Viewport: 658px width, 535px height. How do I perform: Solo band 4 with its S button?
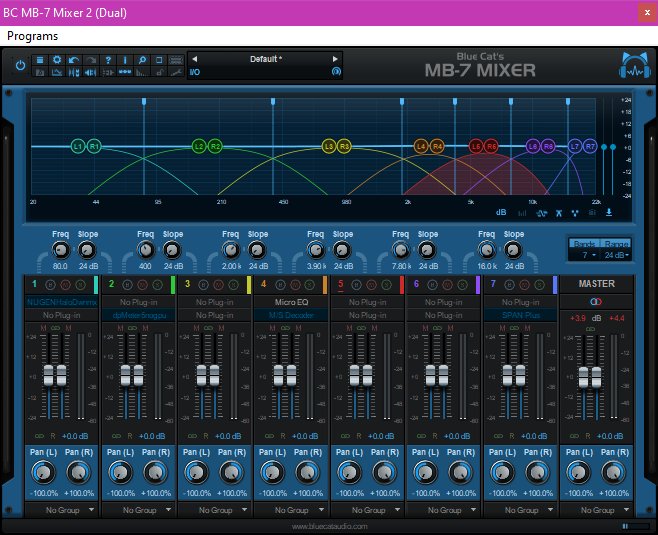tap(310, 285)
